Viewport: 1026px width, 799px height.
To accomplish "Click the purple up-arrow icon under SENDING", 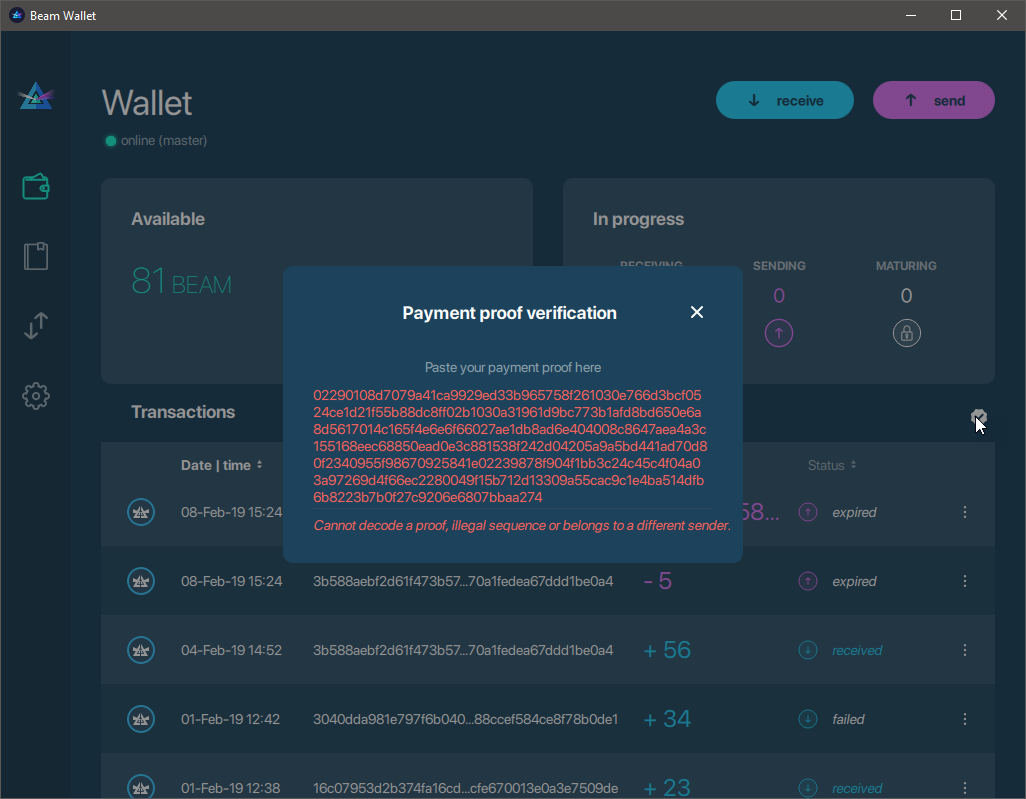I will 779,333.
